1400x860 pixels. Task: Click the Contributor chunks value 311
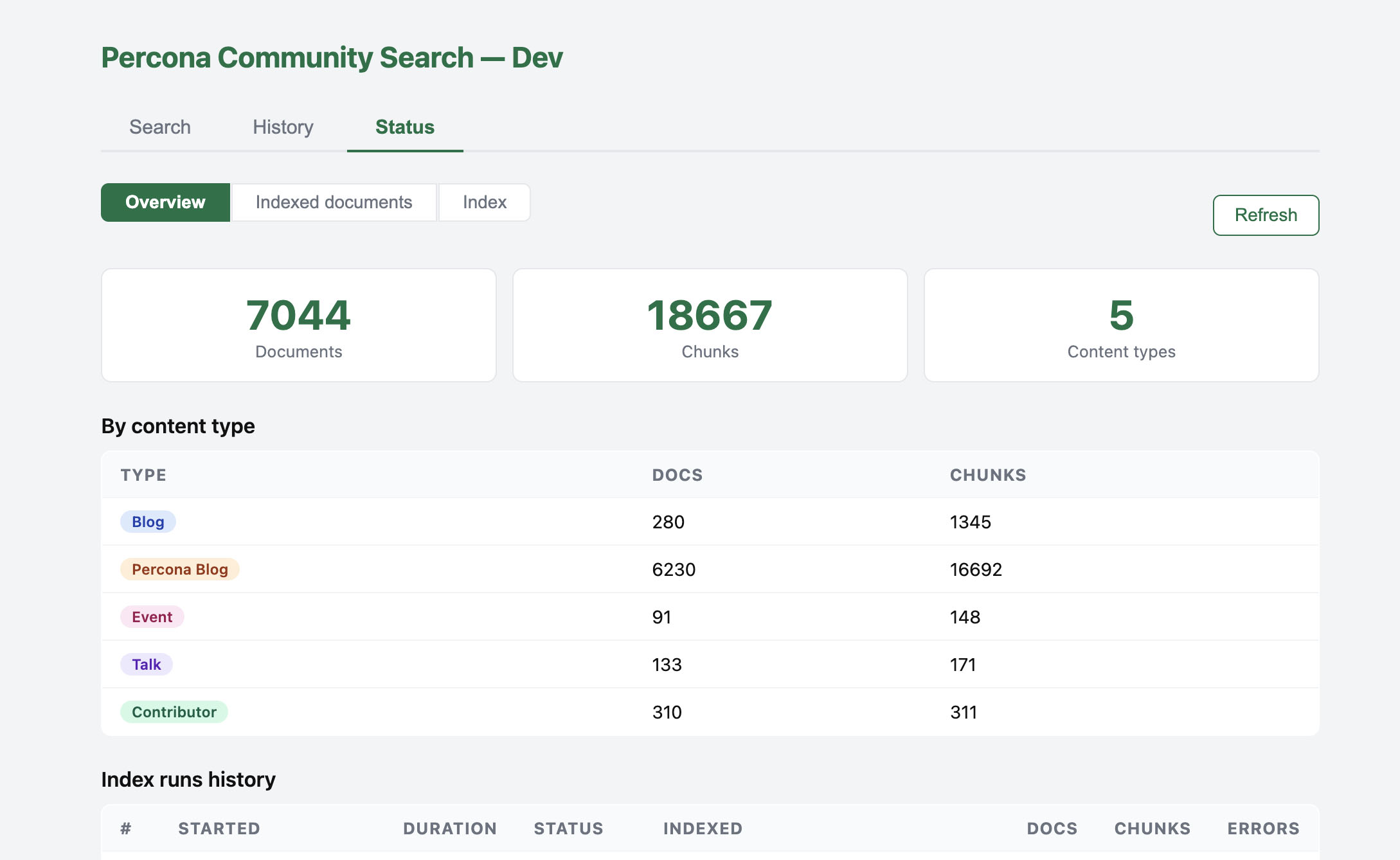[964, 712]
